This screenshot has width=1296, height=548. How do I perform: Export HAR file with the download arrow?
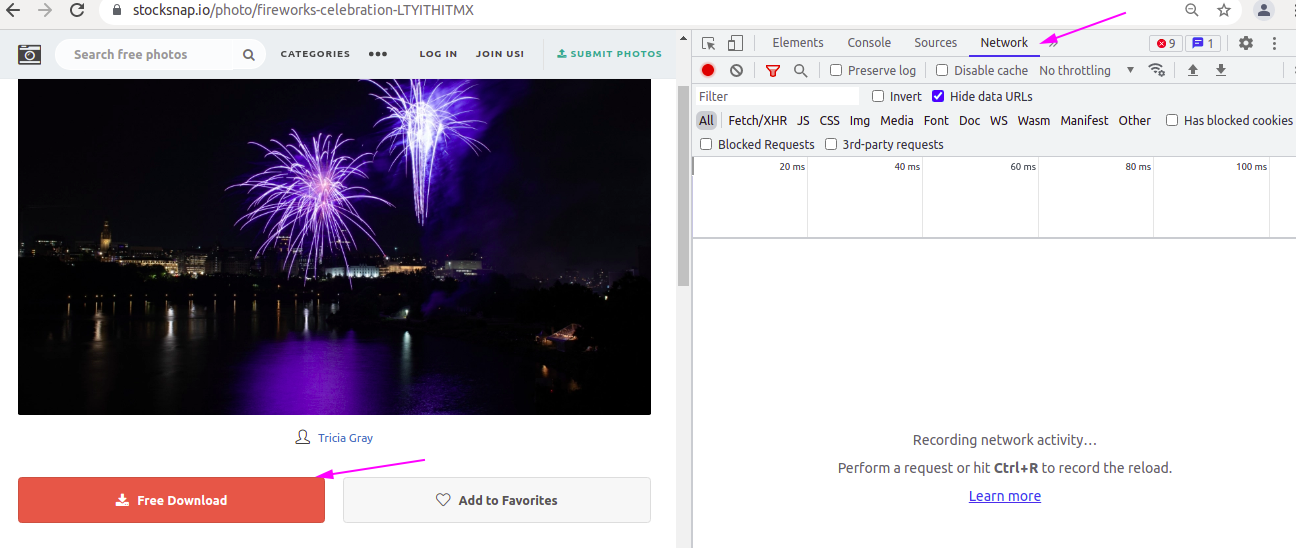[x=1220, y=70]
